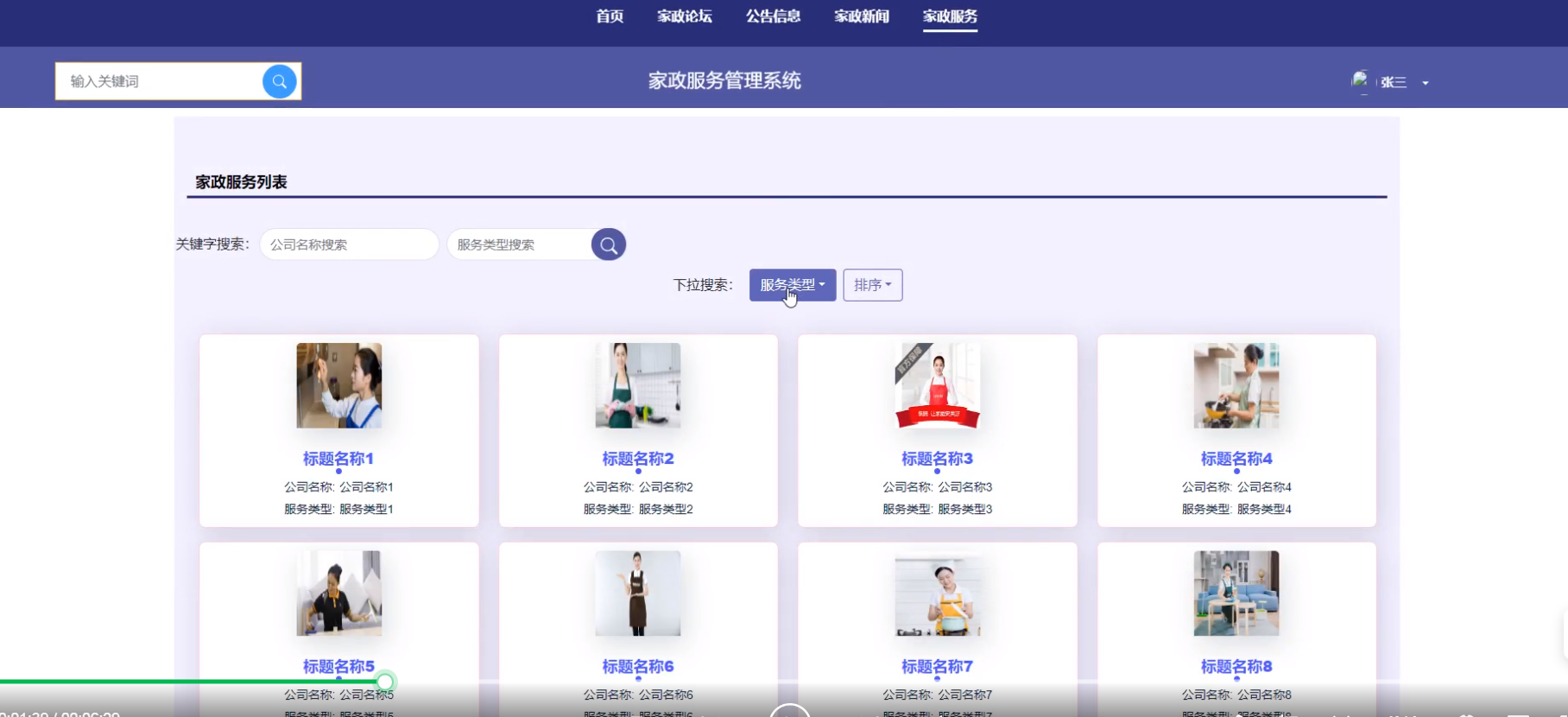Open the 张三 user dropdown arrow

pos(1426,83)
